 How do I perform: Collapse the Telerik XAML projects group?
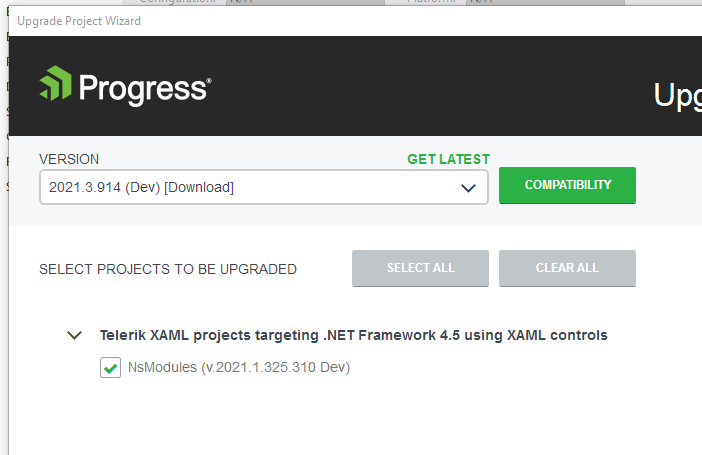[x=74, y=336]
